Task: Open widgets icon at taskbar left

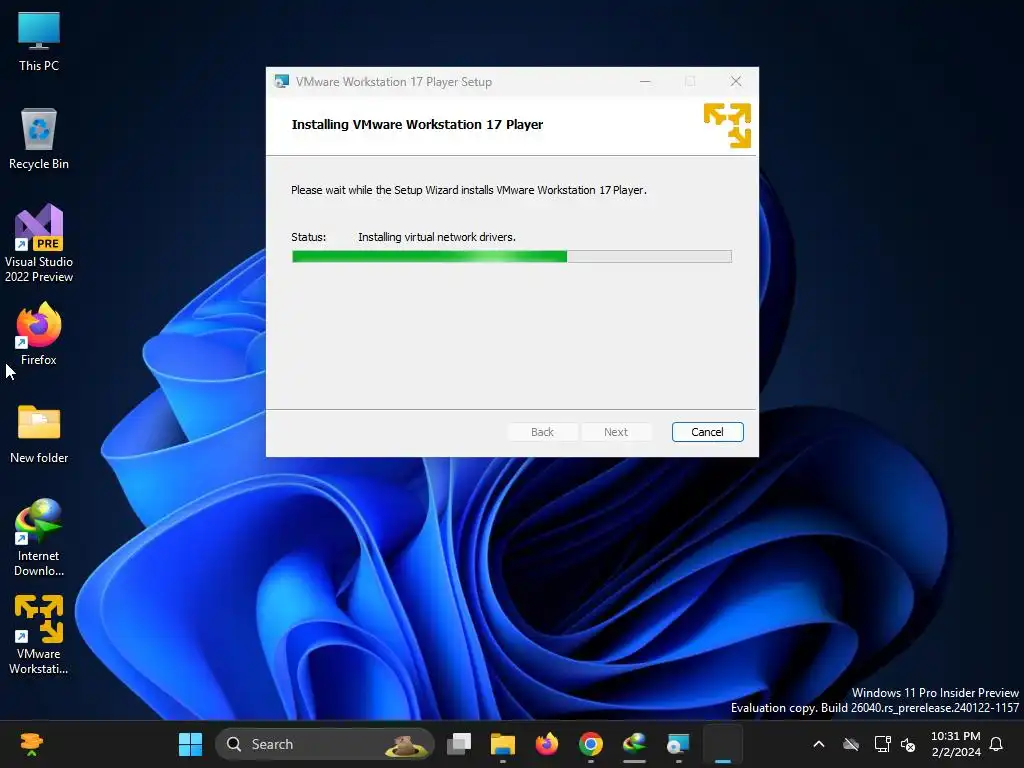Action: pos(31,744)
